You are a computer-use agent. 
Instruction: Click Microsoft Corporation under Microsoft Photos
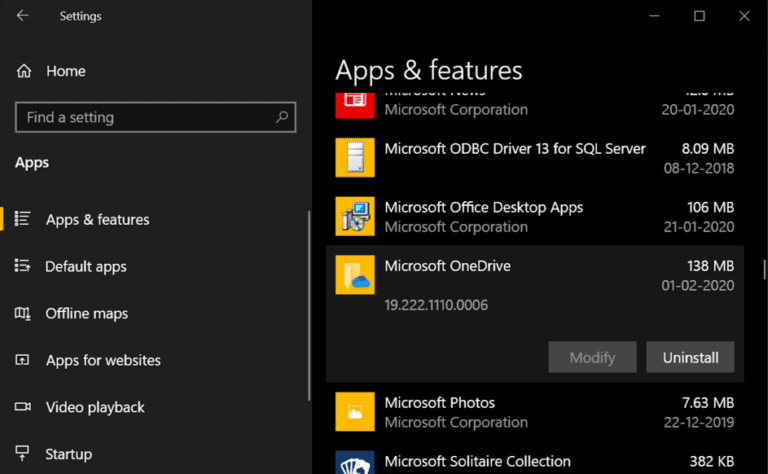point(456,422)
